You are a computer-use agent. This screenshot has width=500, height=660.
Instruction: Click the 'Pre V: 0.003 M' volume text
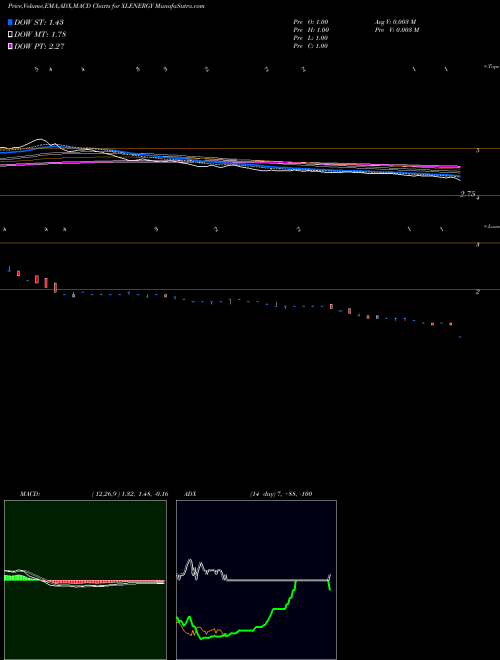(396, 30)
